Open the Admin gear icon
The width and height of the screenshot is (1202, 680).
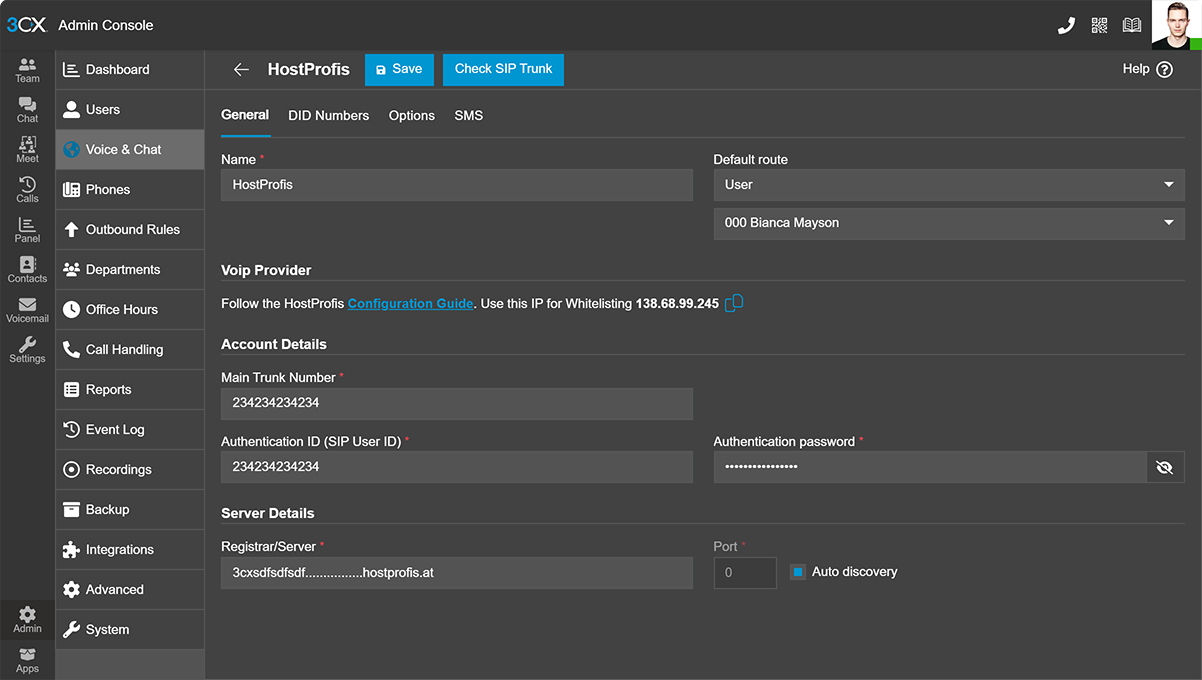[27, 620]
